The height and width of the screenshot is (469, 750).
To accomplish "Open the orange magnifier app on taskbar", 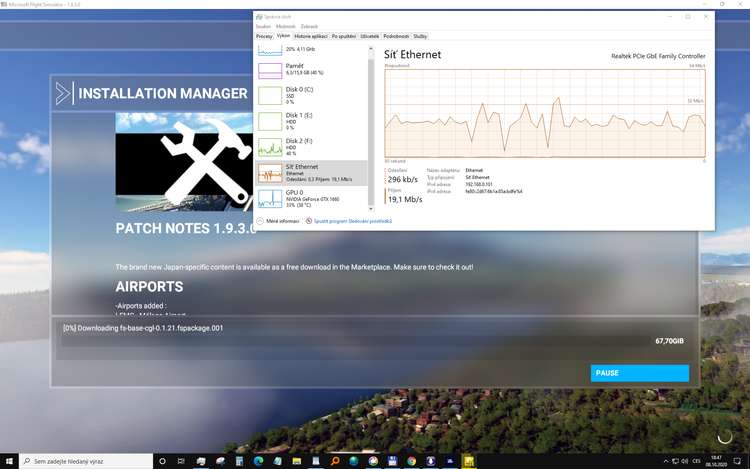I will pos(335,461).
